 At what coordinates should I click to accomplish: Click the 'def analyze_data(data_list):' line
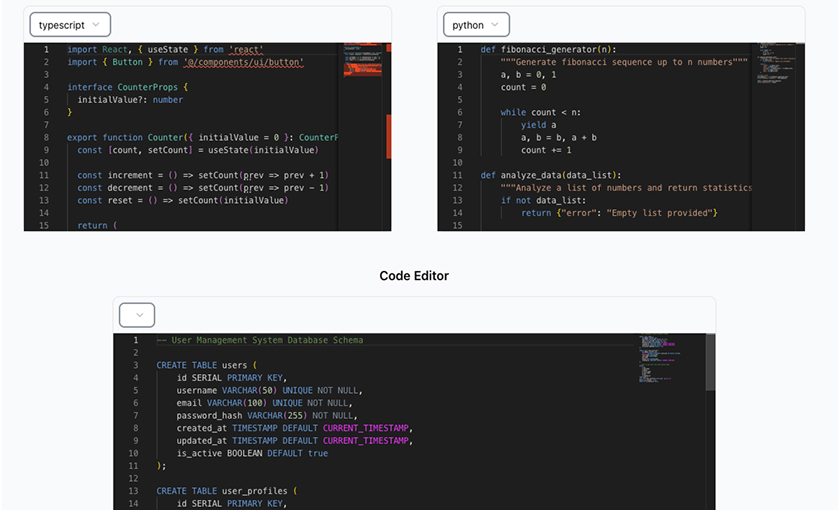550,175
